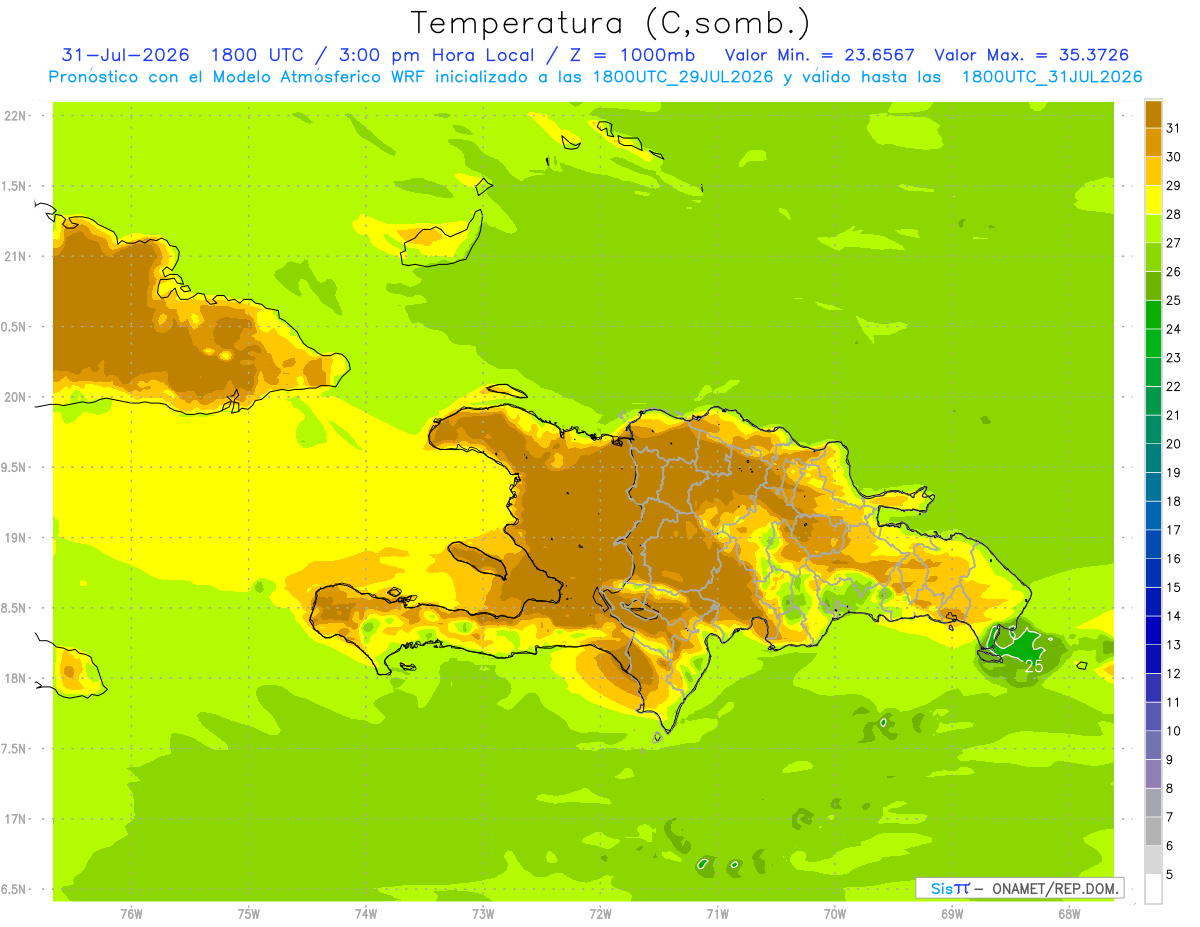Click the legend value label "8"
The image size is (1200, 927).
tap(1170, 788)
